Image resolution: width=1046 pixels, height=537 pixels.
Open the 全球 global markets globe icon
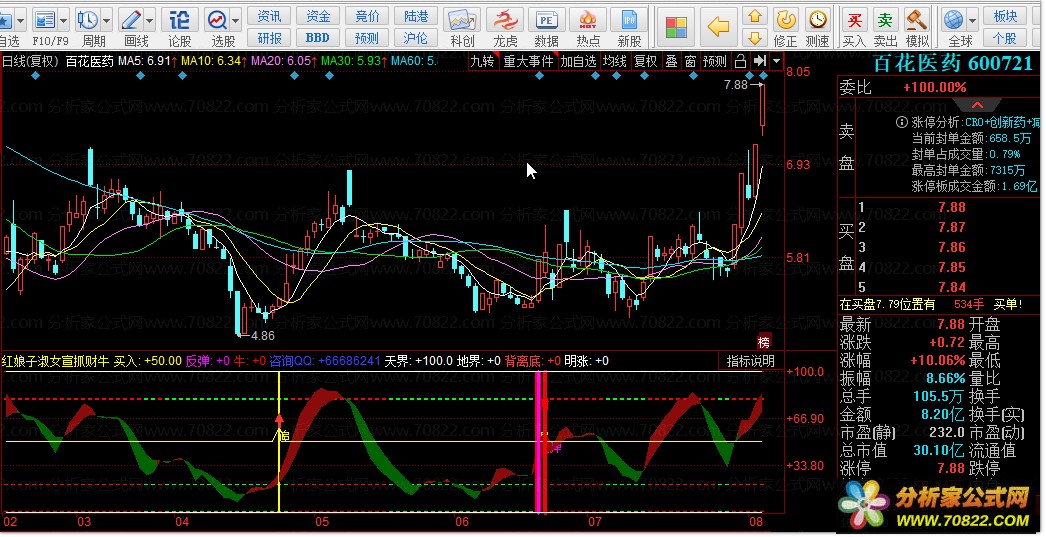(x=953, y=20)
